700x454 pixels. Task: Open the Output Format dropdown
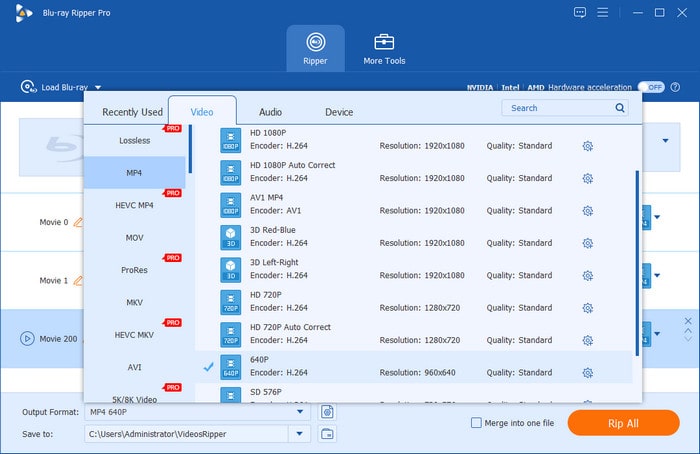[x=300, y=411]
